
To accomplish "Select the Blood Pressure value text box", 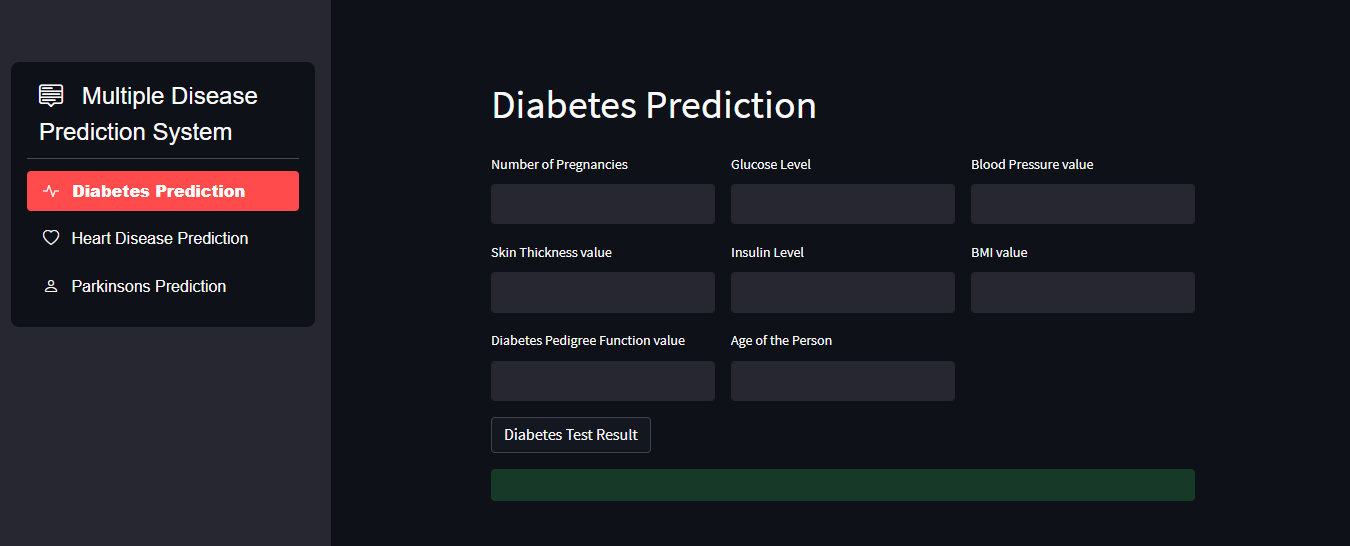I will click(x=1083, y=204).
